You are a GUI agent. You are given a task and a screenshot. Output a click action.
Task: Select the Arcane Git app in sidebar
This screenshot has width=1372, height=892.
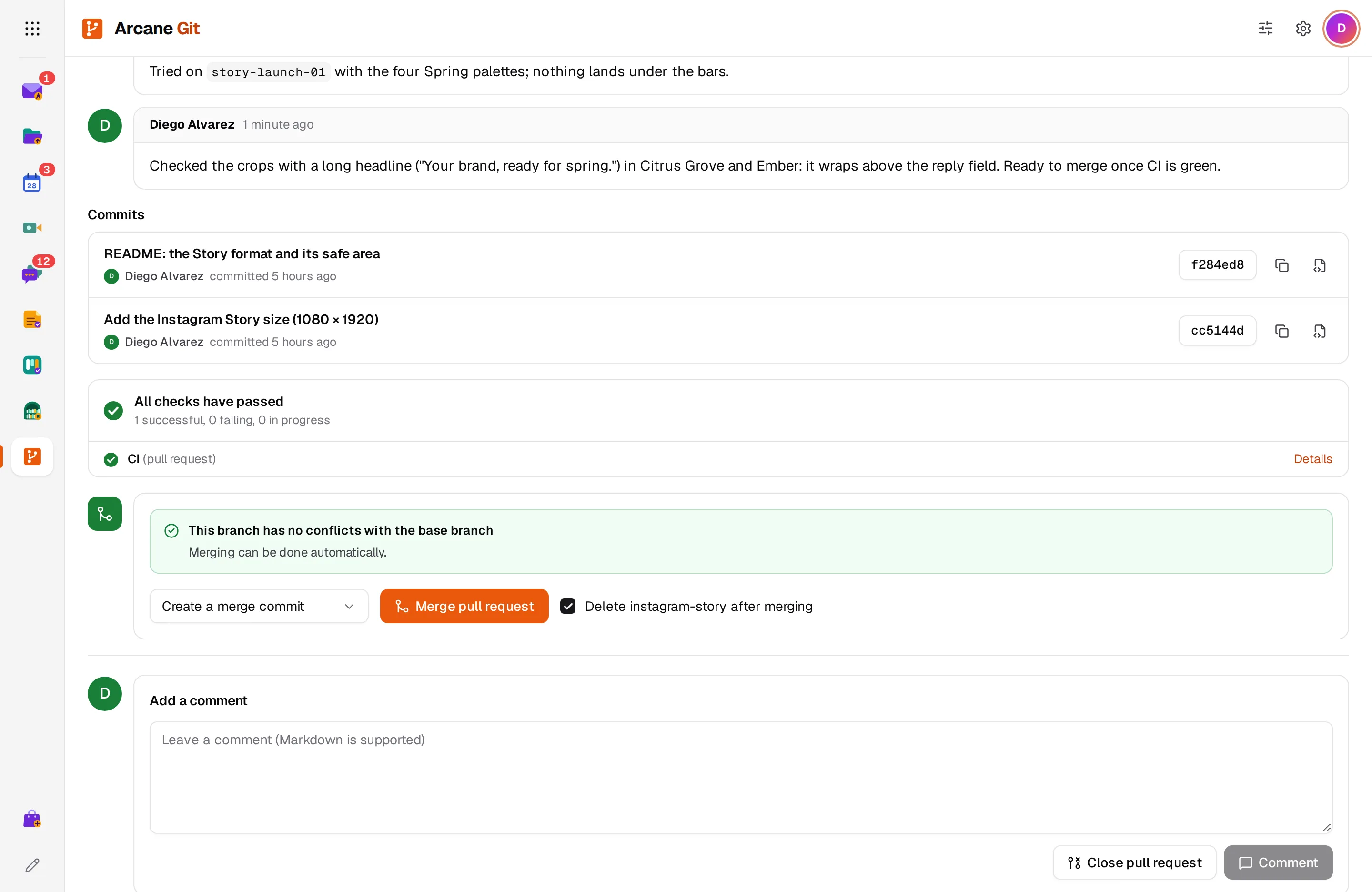32,456
